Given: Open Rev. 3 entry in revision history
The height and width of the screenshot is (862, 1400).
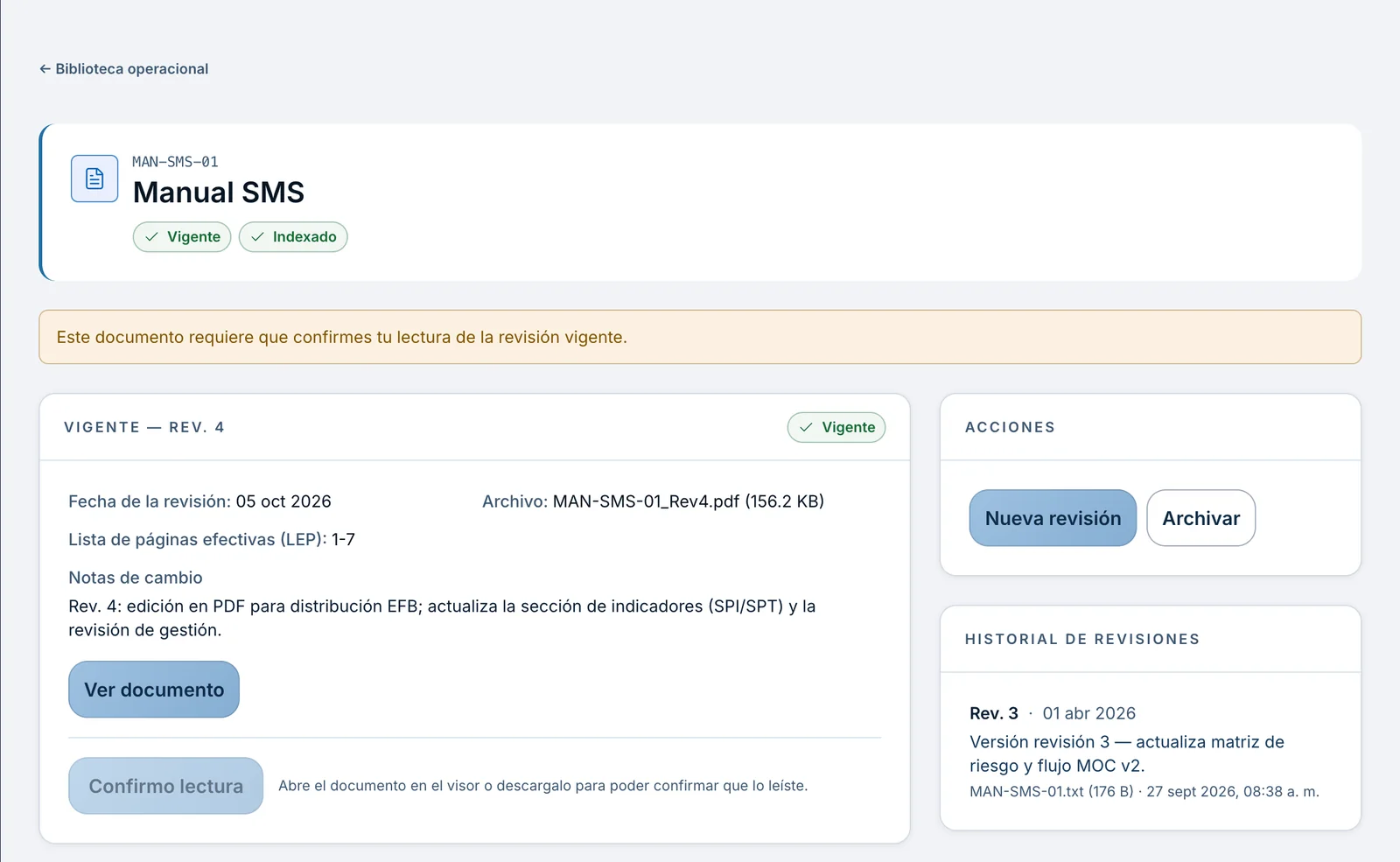Looking at the screenshot, I should 994,713.
